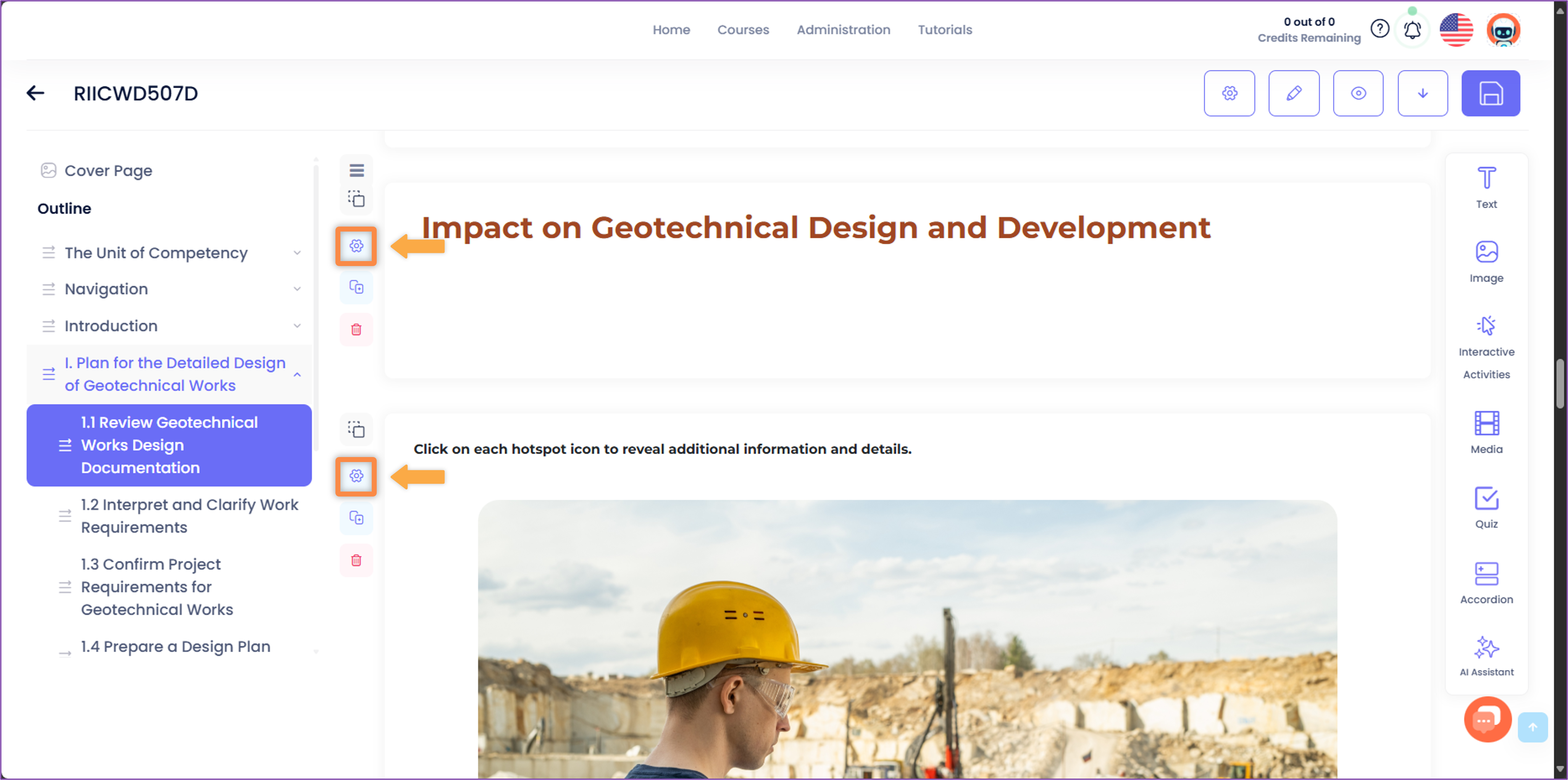The height and width of the screenshot is (780, 1568).
Task: Open settings gear beside the heading block
Action: coord(356,246)
